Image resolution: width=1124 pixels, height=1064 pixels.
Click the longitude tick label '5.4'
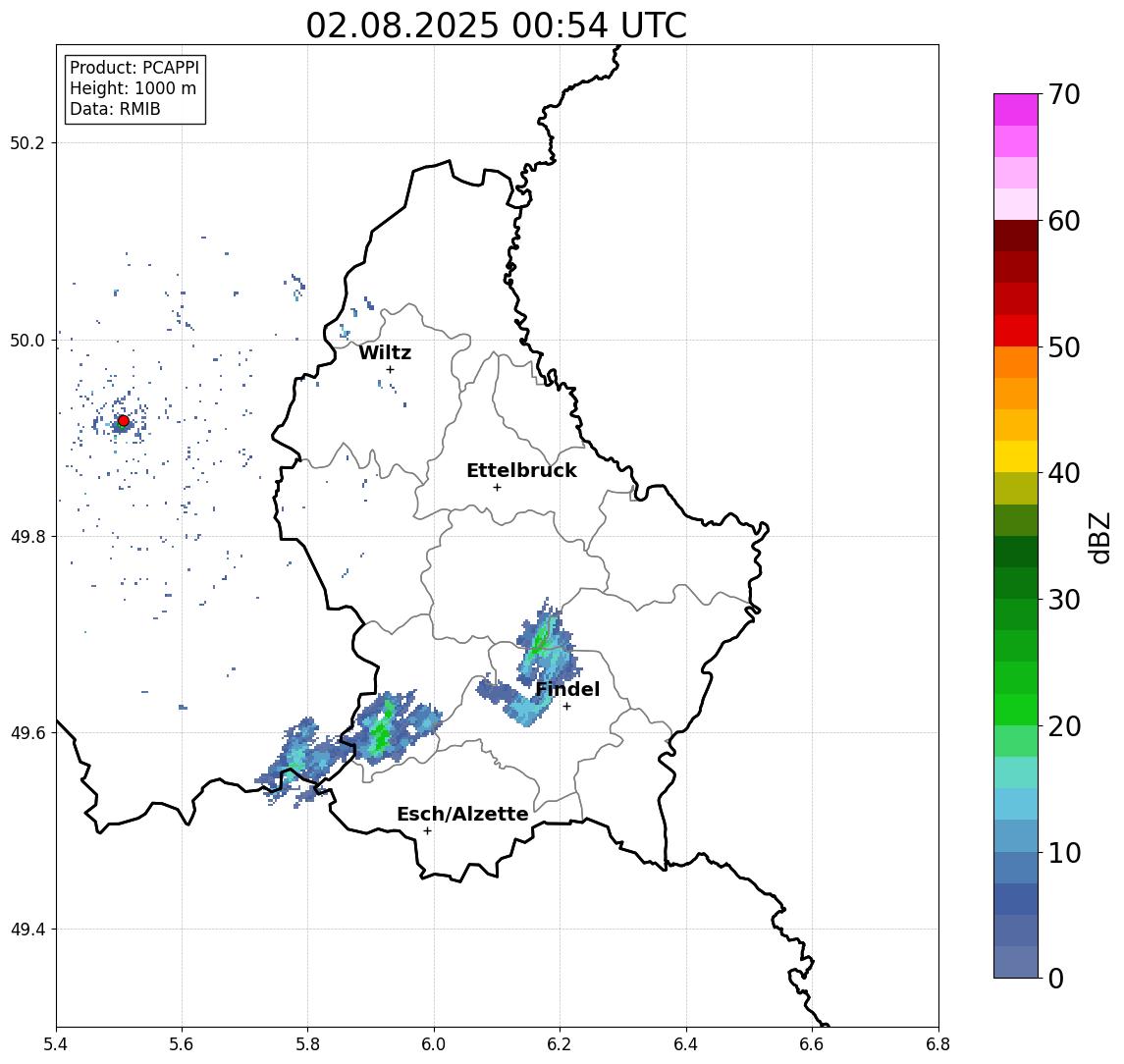56,1044
